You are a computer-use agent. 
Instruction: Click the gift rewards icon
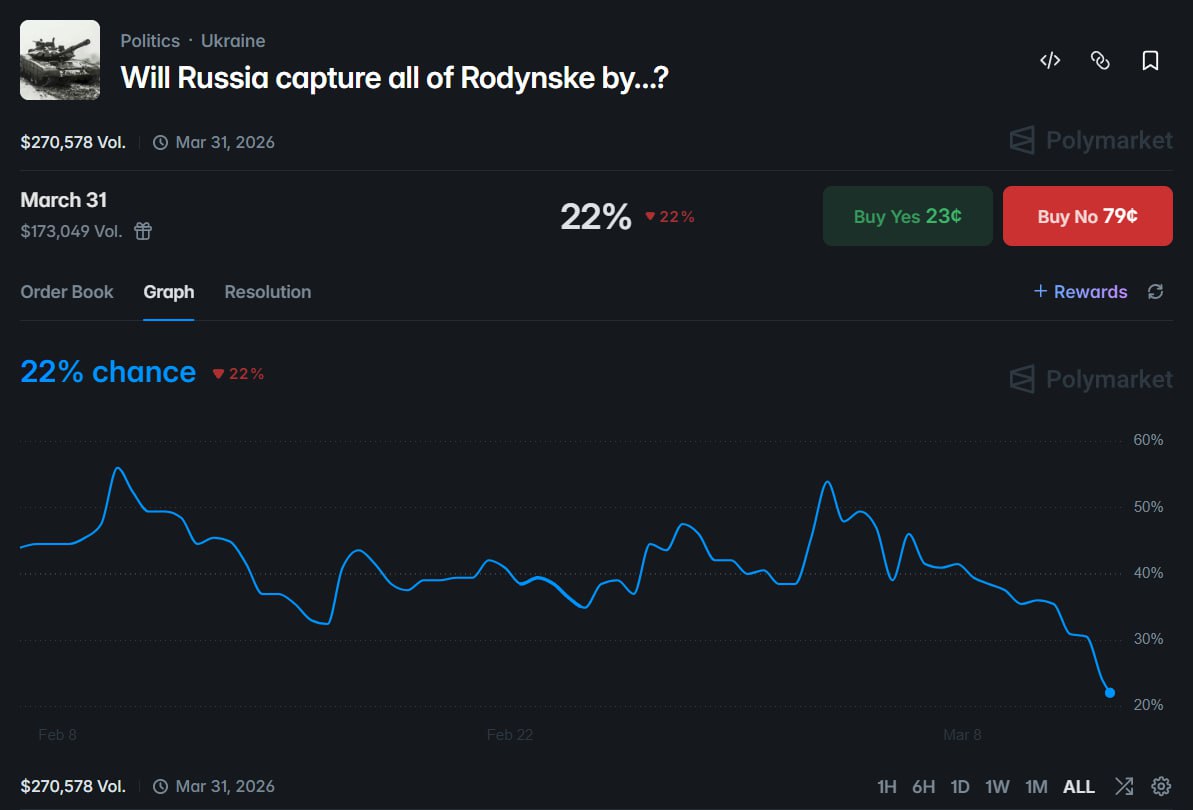pos(143,231)
